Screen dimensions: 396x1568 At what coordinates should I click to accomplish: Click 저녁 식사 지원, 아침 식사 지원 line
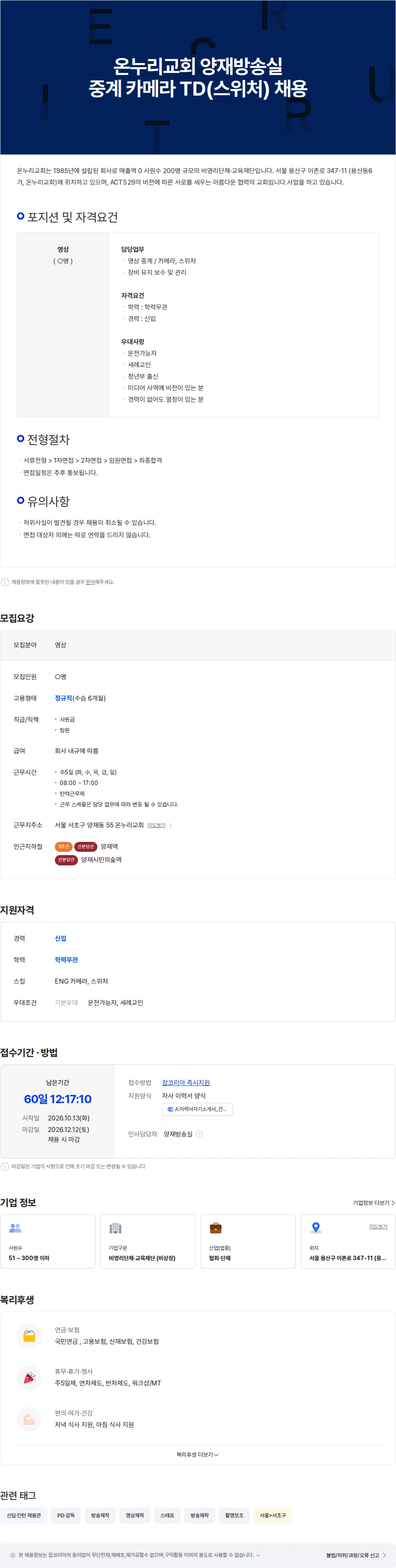(94, 1424)
